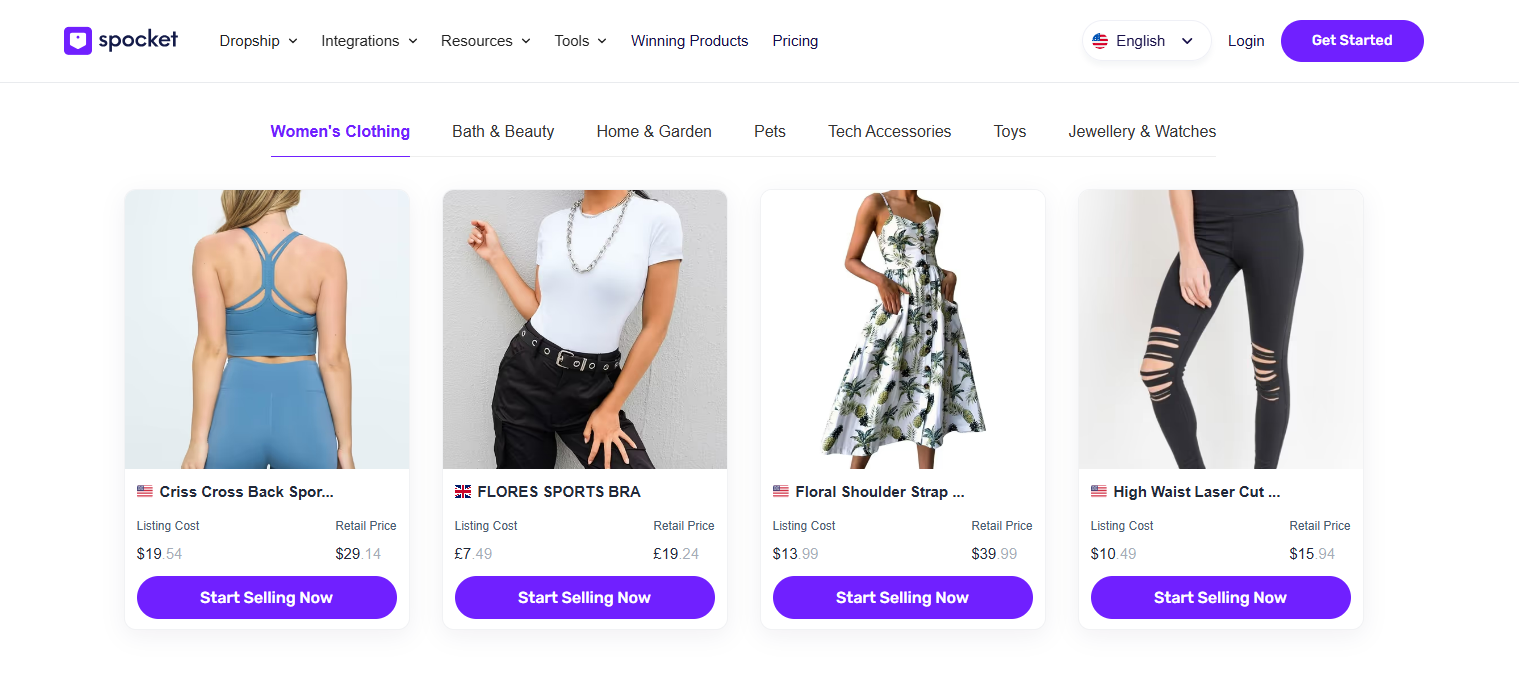Screen dimensions: 1519x675
Task: Click the chevron next to Dropship
Action: (x=293, y=41)
